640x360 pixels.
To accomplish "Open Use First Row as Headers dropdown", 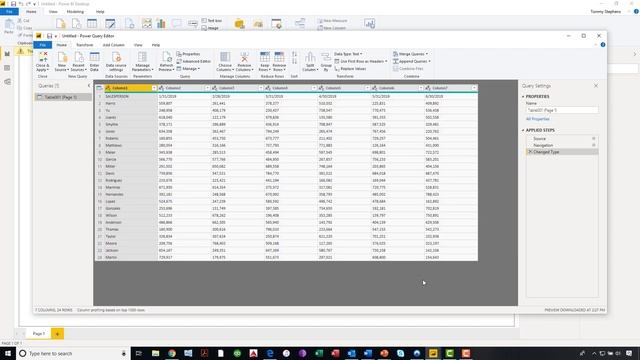I will [361, 61].
